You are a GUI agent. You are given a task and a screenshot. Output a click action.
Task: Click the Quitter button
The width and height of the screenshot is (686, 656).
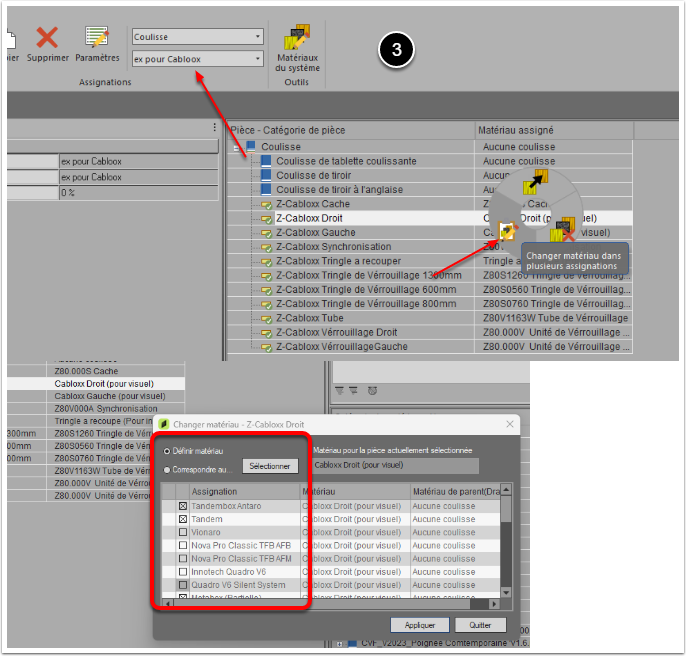(x=480, y=625)
